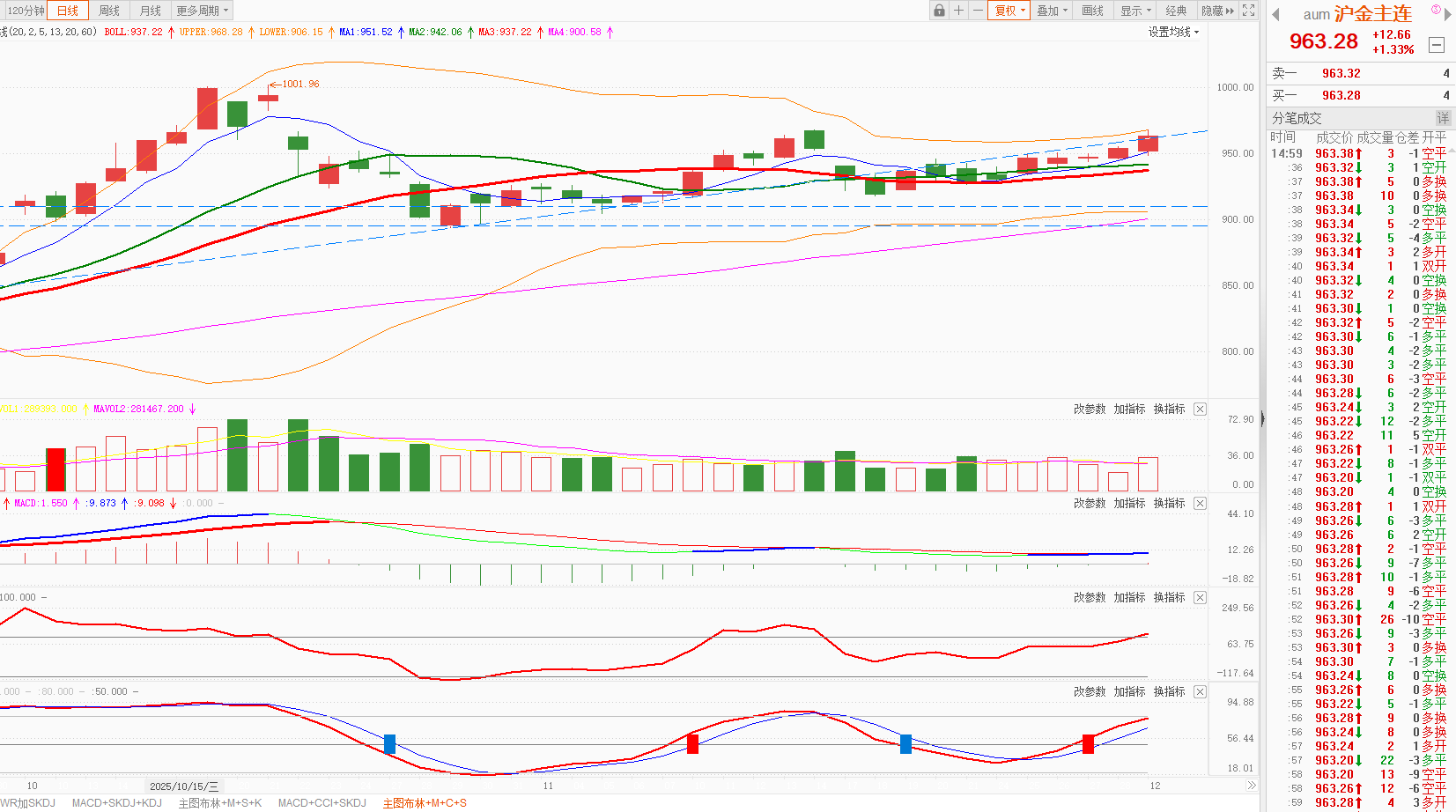Select the MACD+SKDJ+KDJ template tab

117,803
